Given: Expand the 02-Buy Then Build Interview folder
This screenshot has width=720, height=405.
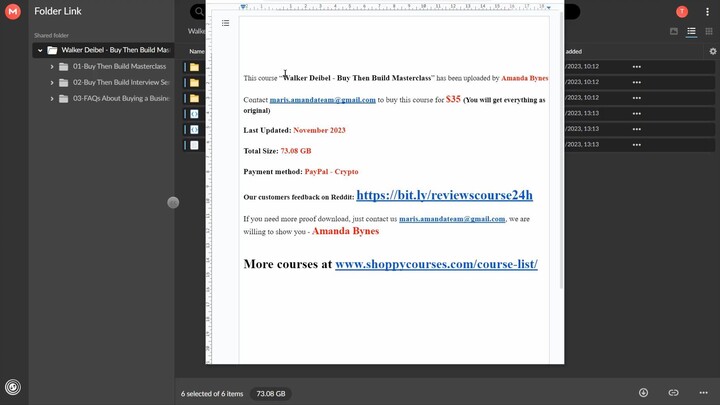Looking at the screenshot, I should point(52,83).
